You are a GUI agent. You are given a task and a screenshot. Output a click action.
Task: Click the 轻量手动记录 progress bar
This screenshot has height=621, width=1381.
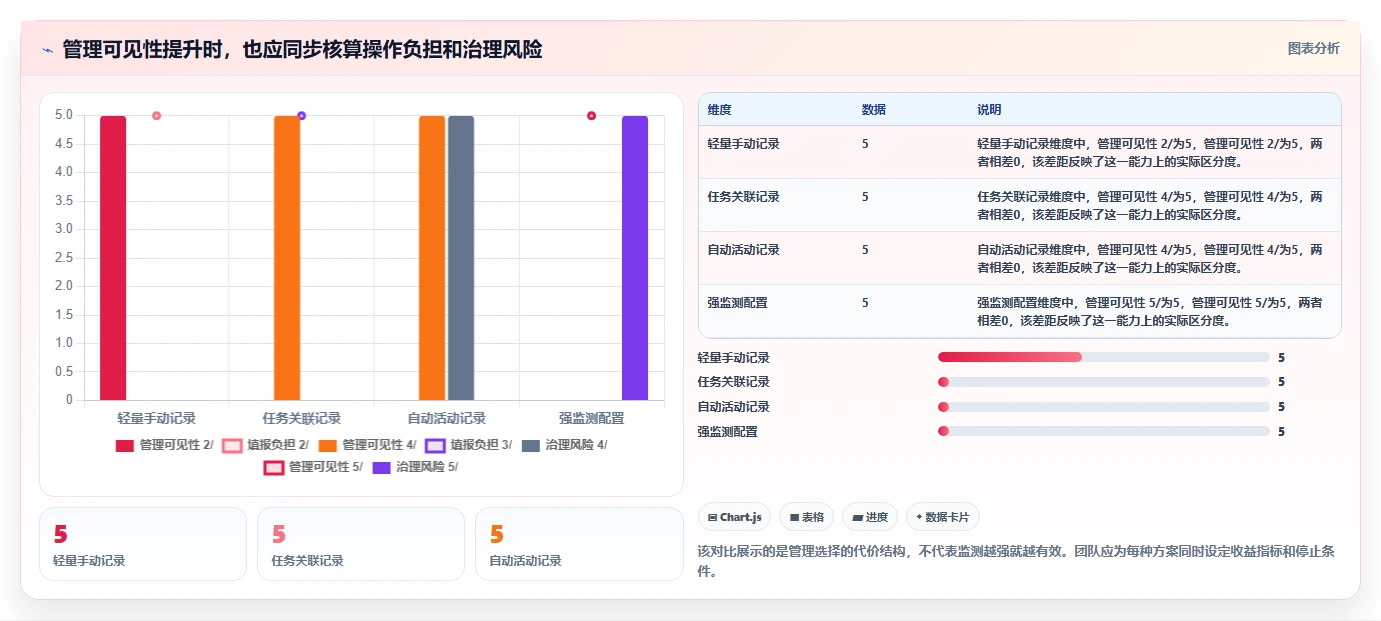tap(1104, 357)
